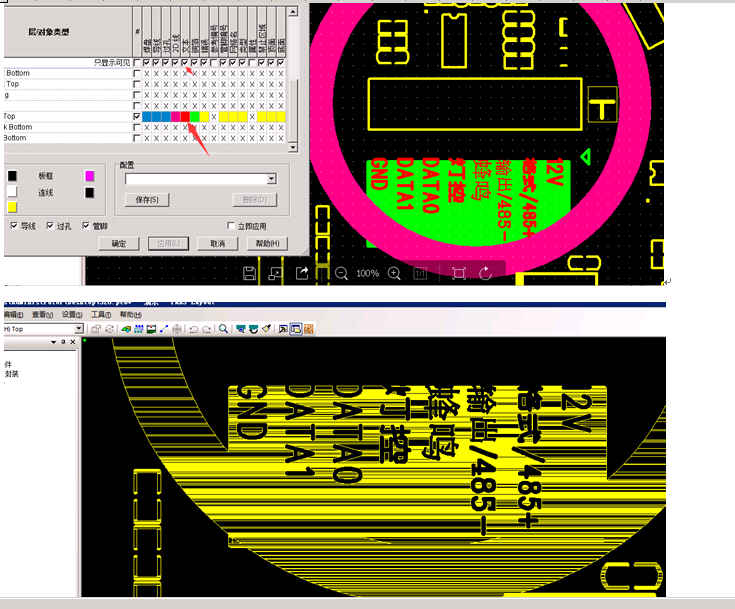
Task: Click the 应用(L) button
Action: [168, 244]
